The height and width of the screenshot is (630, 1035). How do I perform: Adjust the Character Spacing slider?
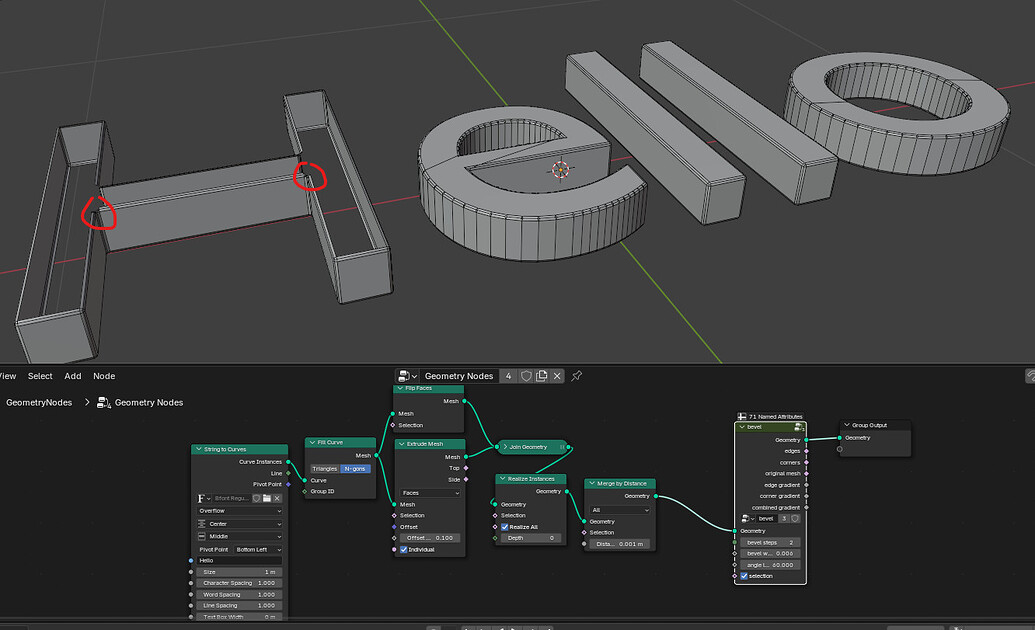(x=239, y=583)
